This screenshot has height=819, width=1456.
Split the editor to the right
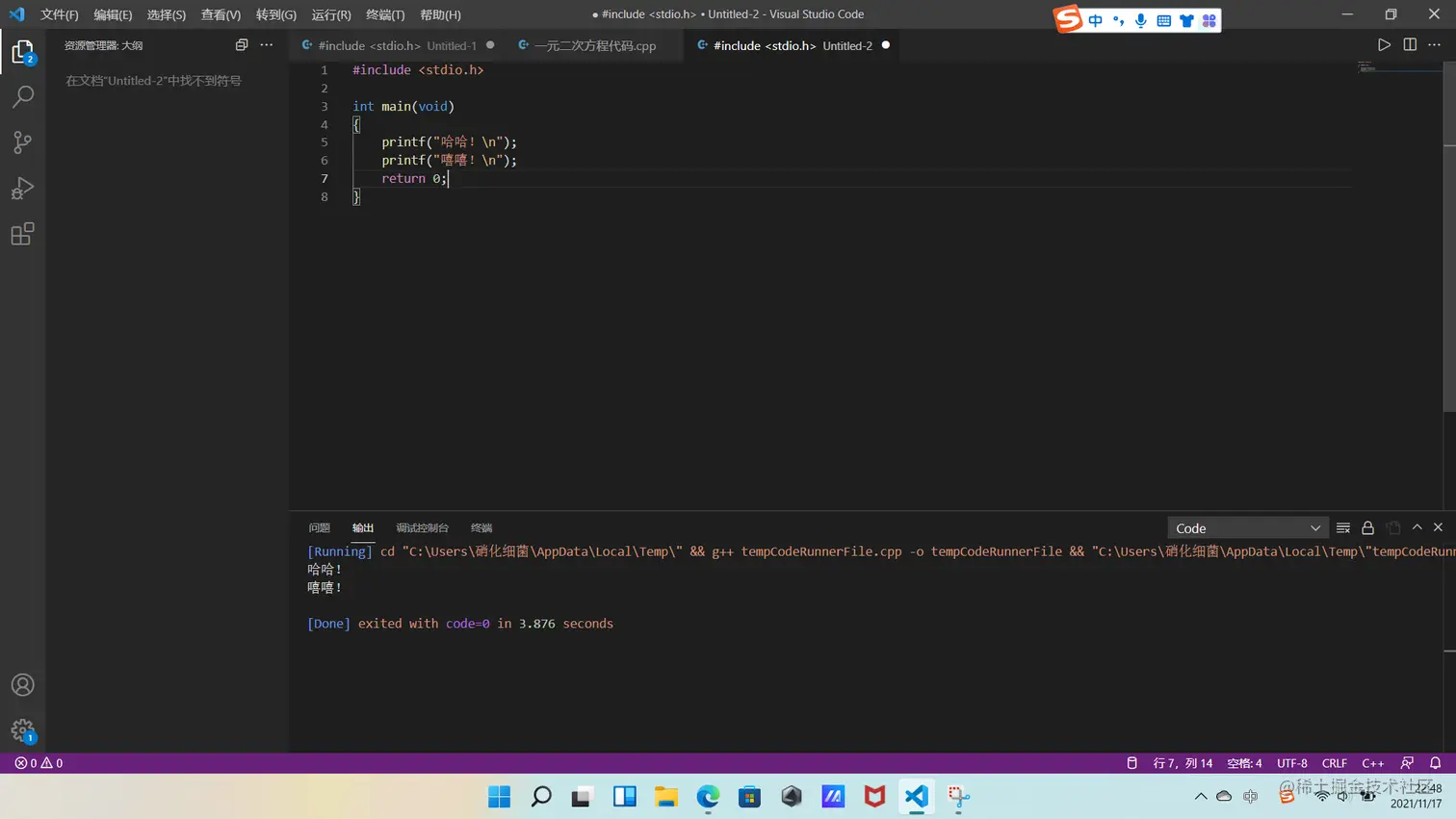(1410, 45)
